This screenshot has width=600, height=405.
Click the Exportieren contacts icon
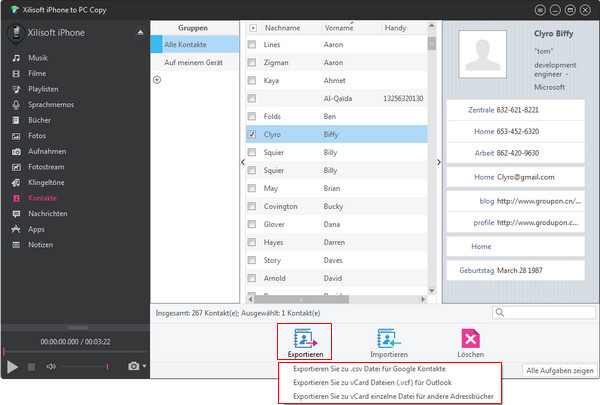click(x=305, y=338)
